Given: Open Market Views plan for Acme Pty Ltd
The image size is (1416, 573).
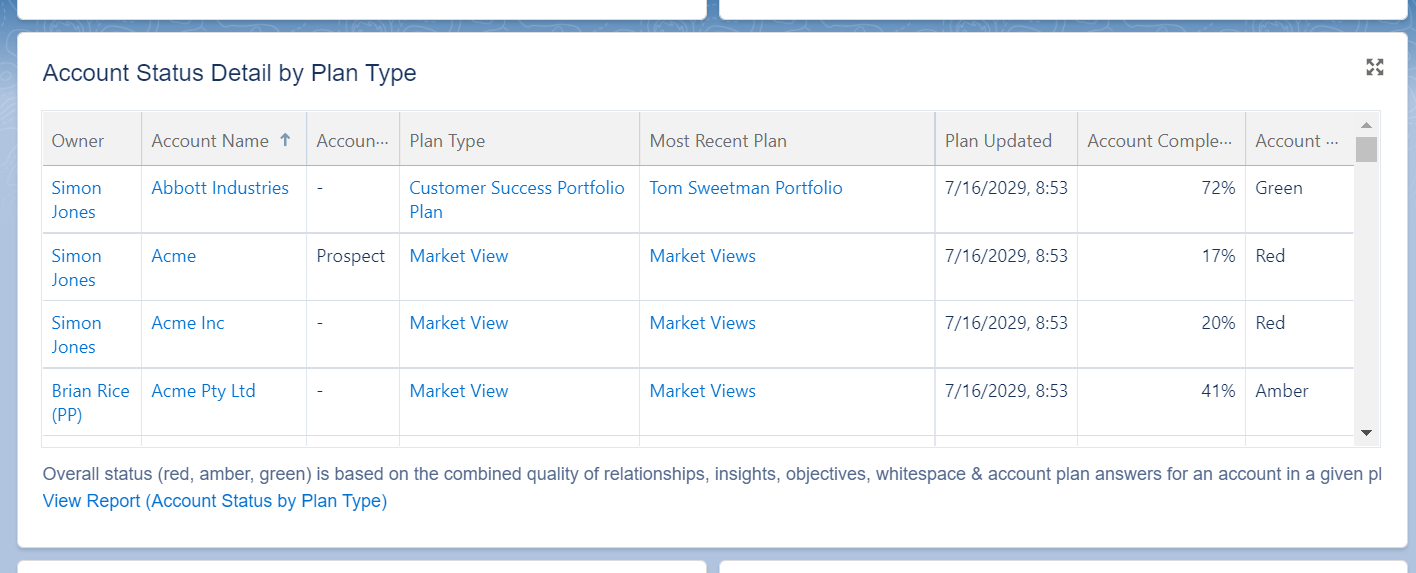Looking at the screenshot, I should pos(703,391).
